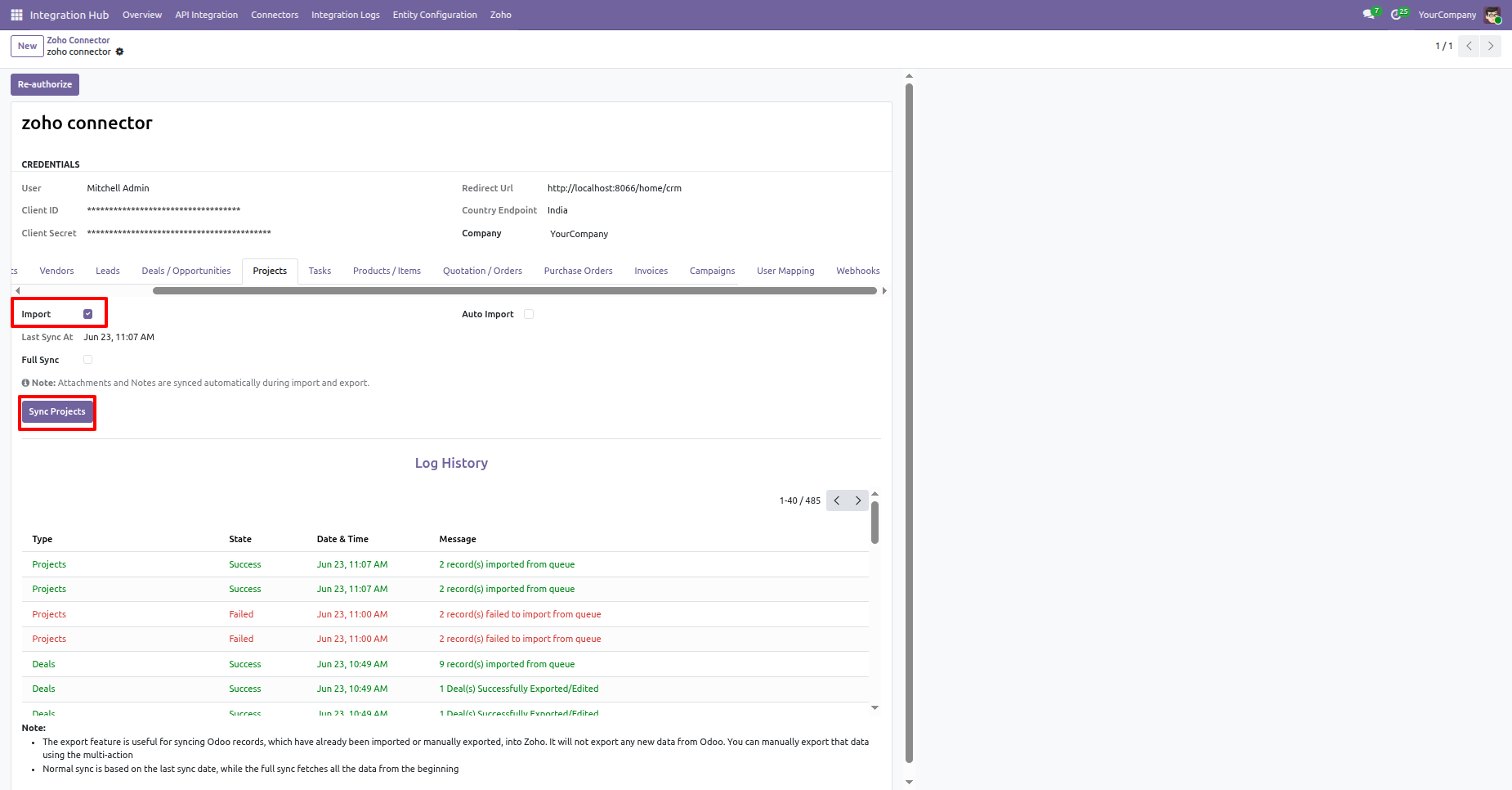Switch to the Tasks tab

320,271
